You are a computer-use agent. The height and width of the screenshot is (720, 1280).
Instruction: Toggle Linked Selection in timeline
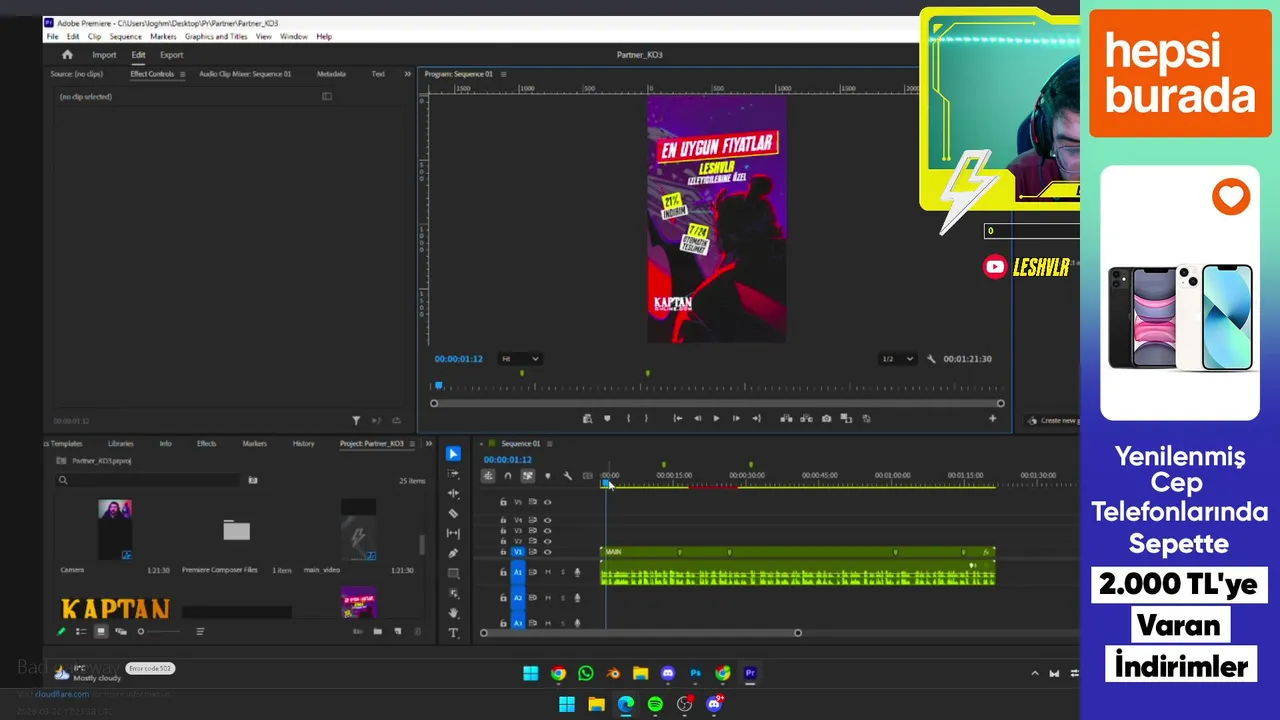(527, 476)
